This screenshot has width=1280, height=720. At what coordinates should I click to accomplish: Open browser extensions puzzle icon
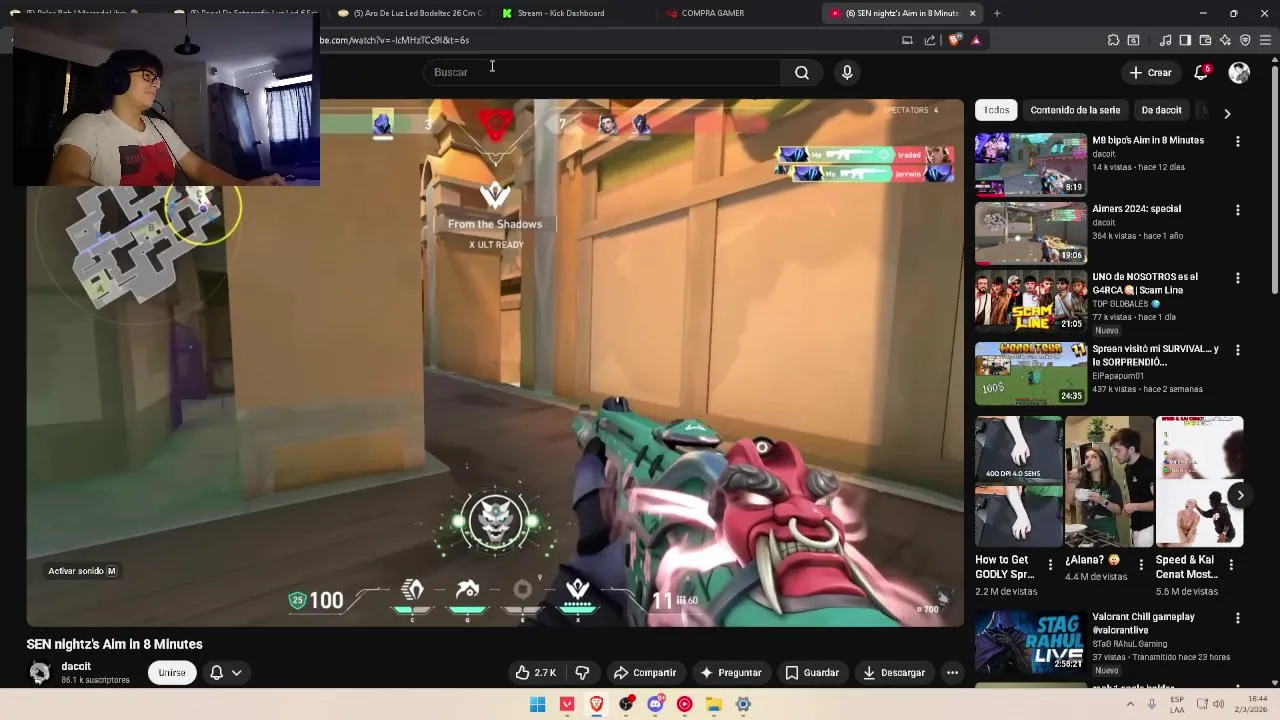pos(1113,40)
